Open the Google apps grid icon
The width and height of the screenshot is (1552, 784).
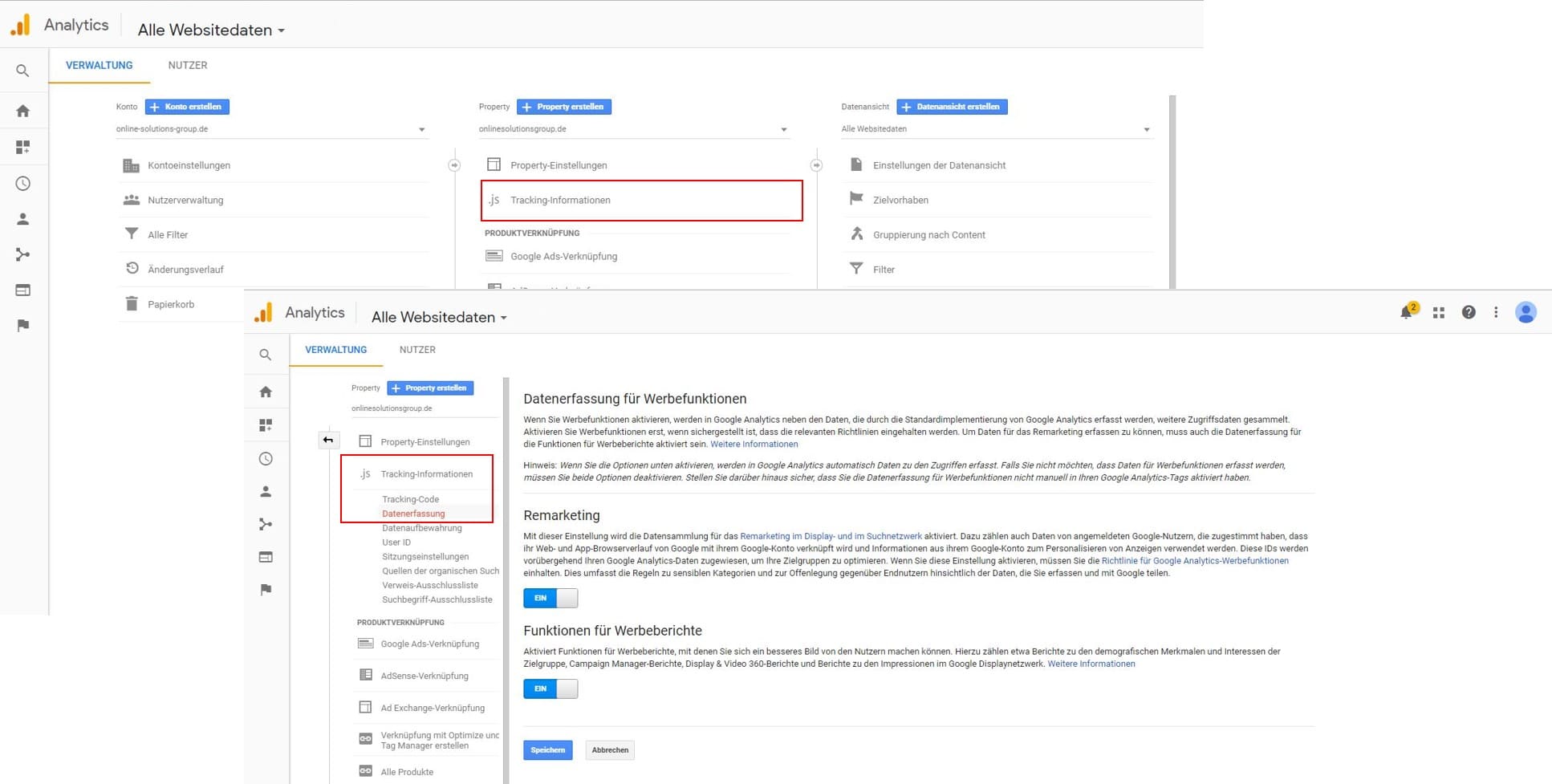[x=1439, y=313]
